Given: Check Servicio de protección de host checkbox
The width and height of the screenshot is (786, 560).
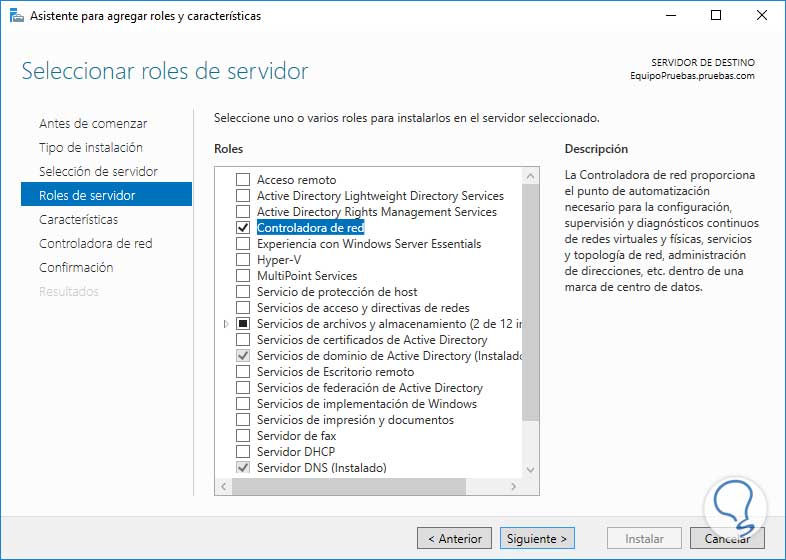Looking at the screenshot, I should pos(243,292).
